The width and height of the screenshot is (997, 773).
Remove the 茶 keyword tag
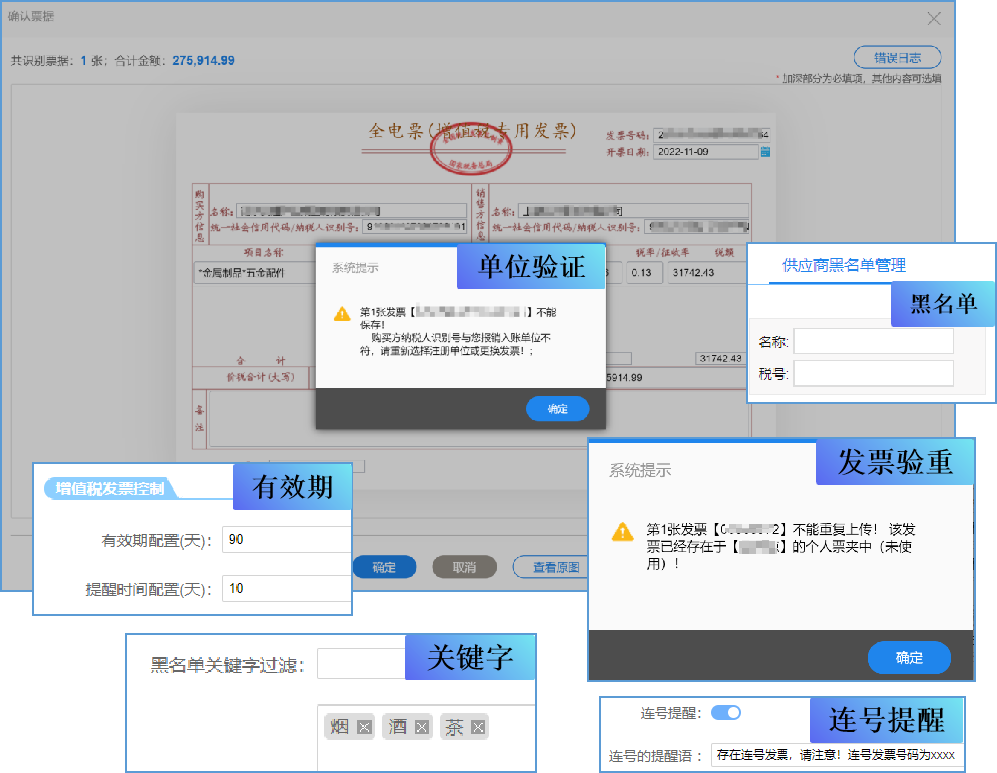[478, 727]
